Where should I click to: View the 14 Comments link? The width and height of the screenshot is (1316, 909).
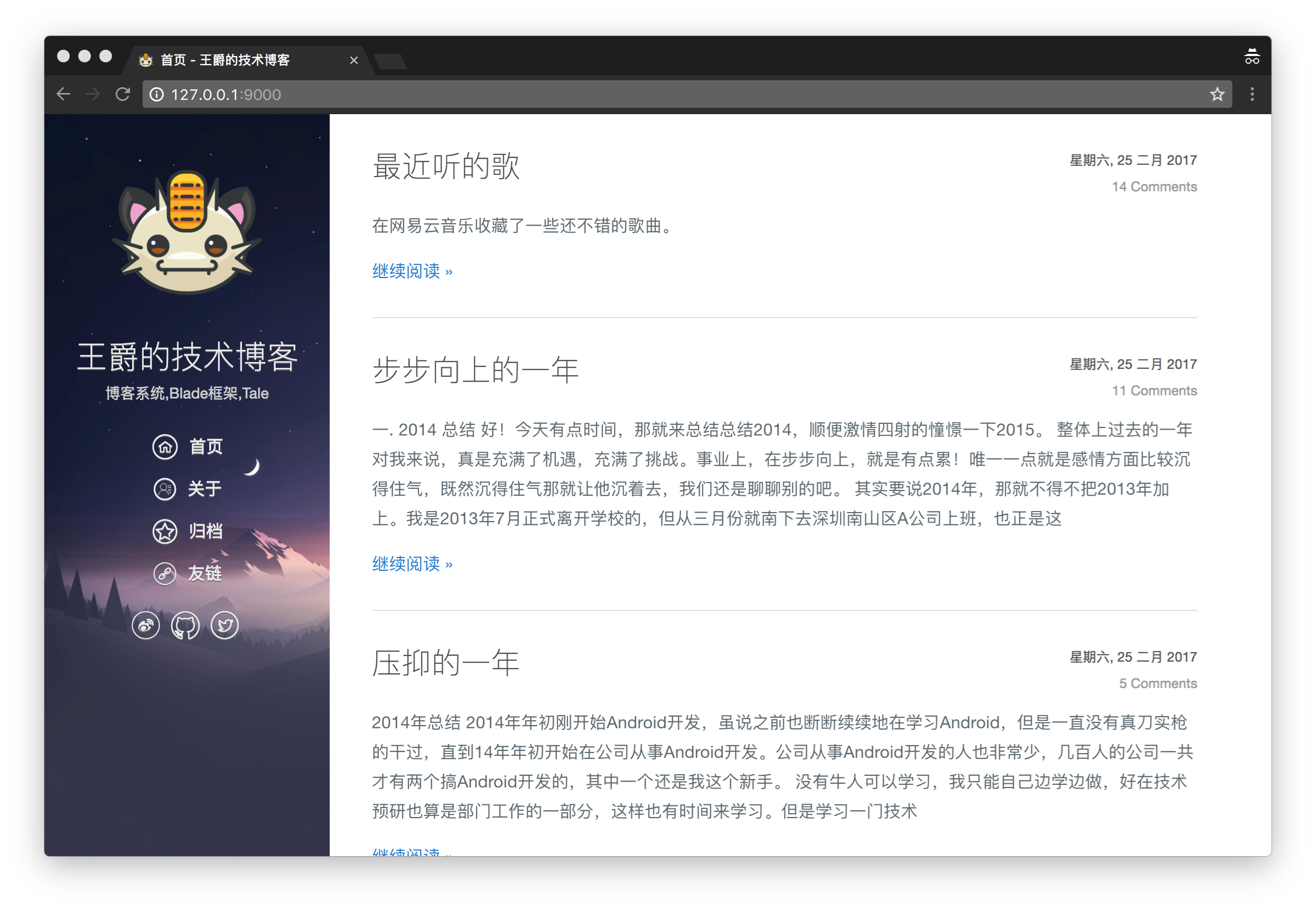tap(1154, 187)
